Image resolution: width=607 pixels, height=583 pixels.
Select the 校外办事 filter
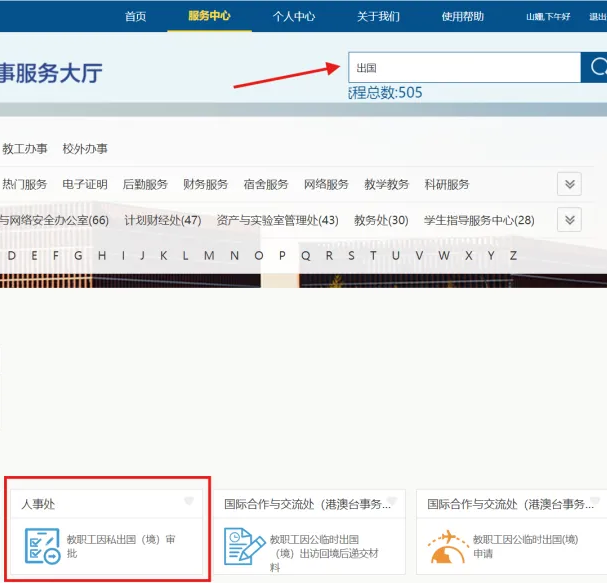[85, 148]
